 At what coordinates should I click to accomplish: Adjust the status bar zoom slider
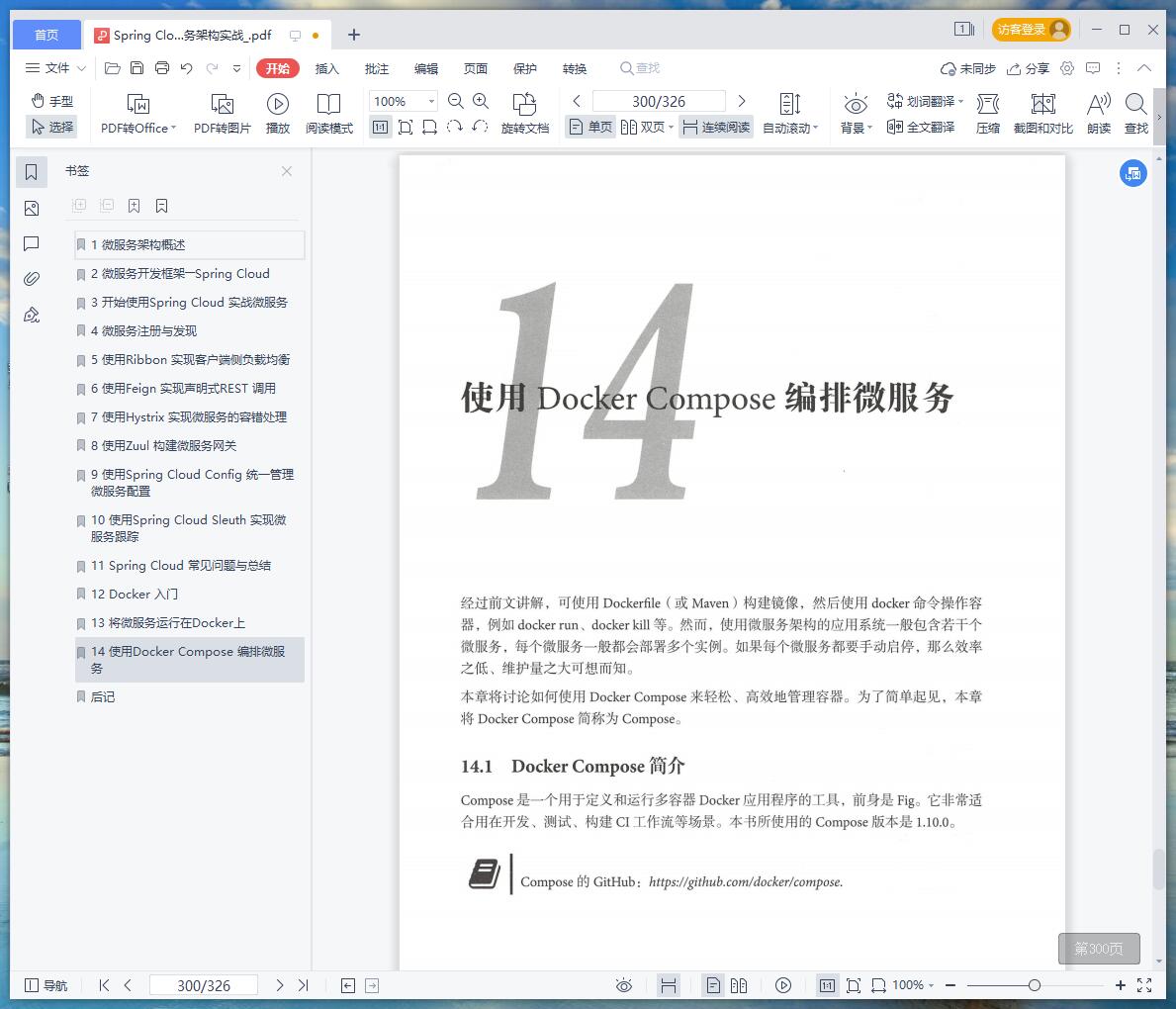point(1035,985)
